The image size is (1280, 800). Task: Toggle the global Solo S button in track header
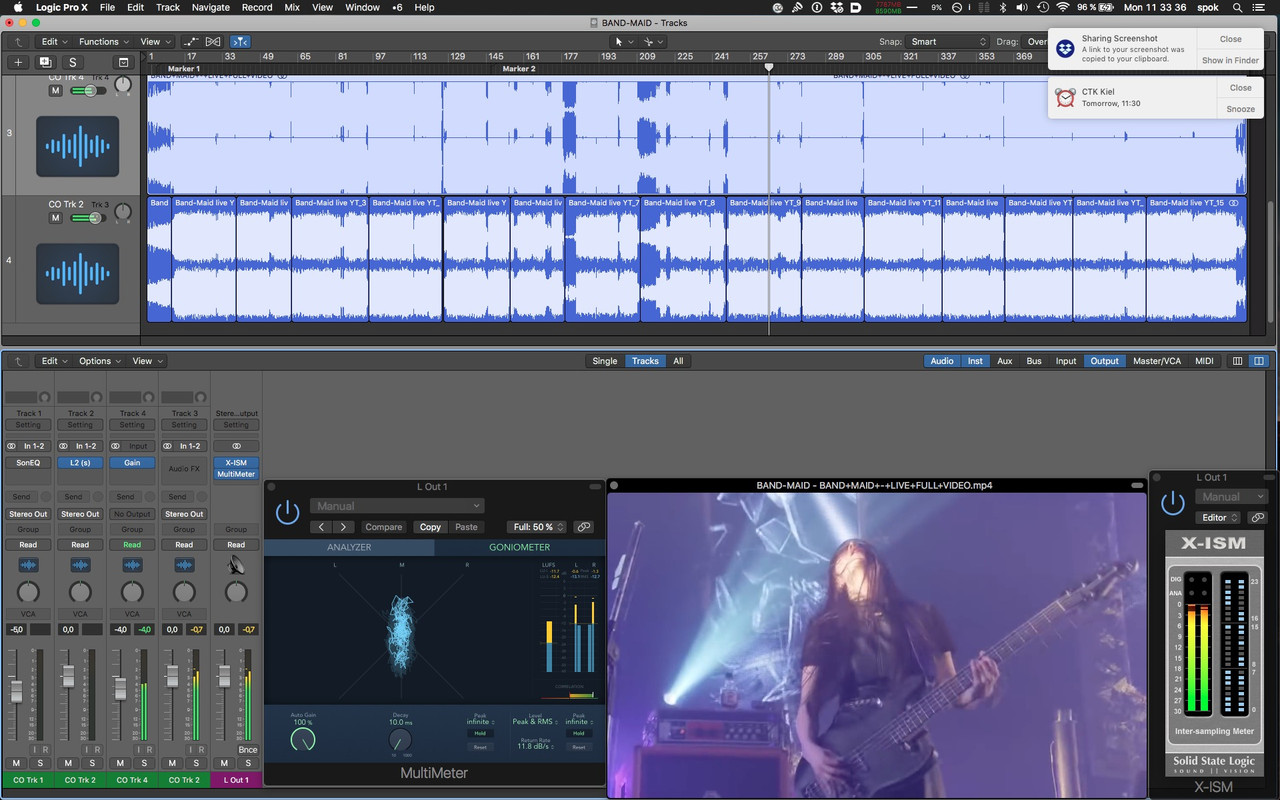click(73, 62)
